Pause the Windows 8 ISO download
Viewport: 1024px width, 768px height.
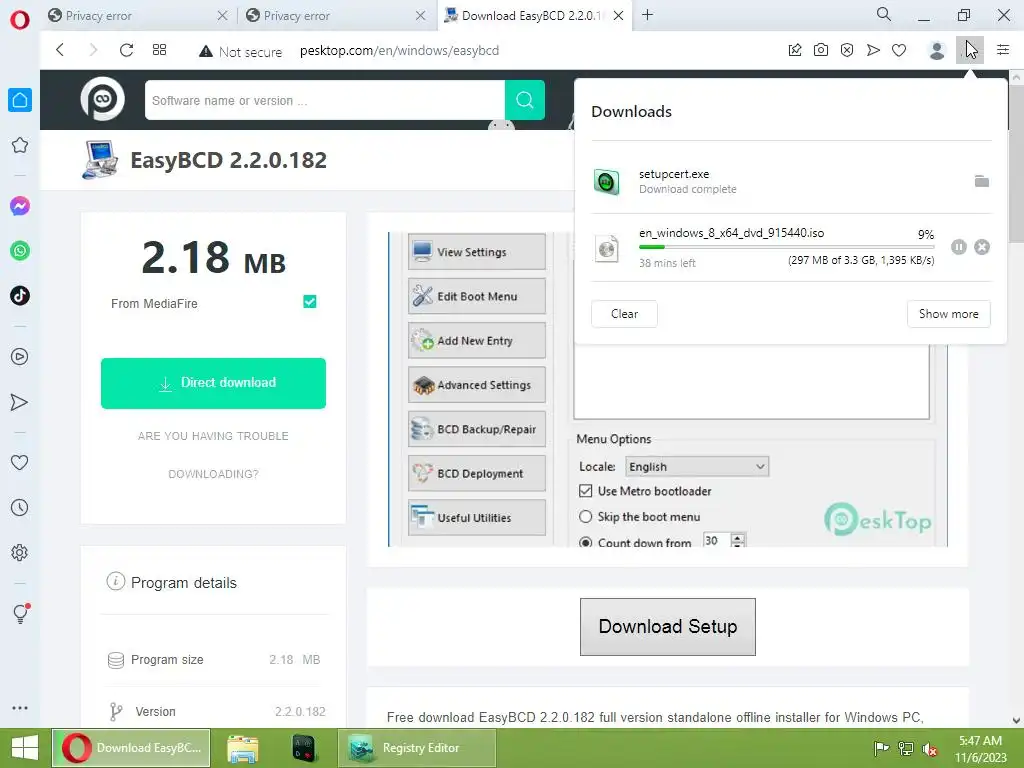(x=959, y=247)
